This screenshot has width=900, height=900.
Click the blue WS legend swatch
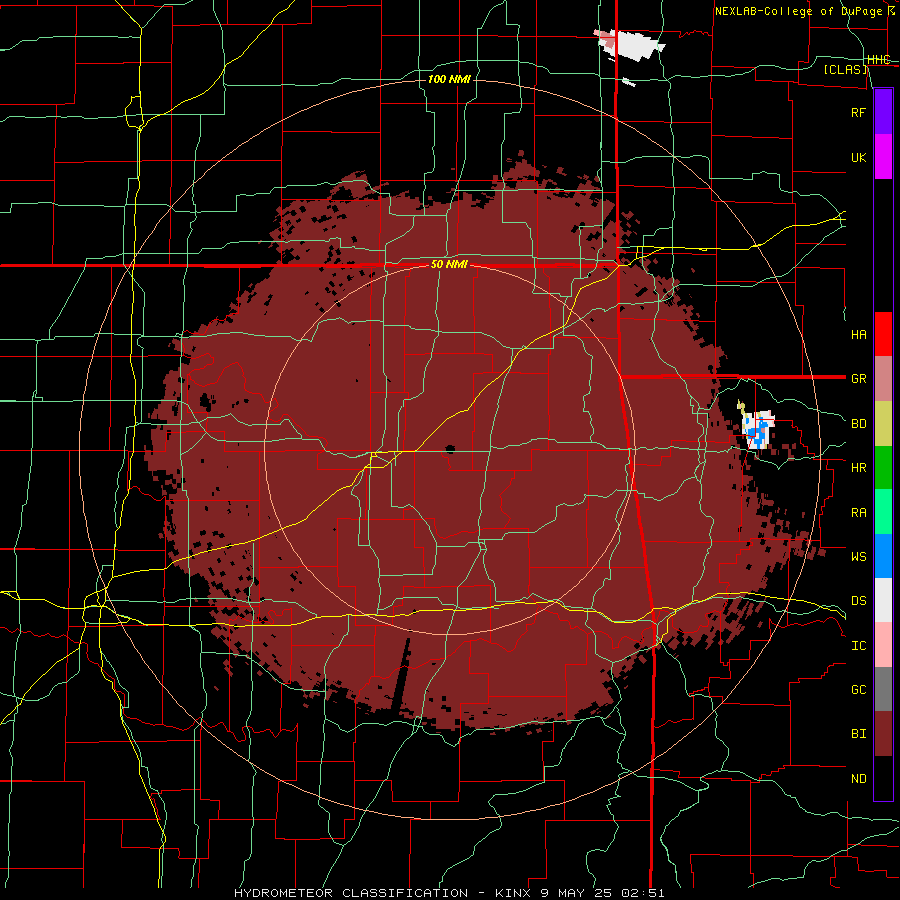coord(883,556)
